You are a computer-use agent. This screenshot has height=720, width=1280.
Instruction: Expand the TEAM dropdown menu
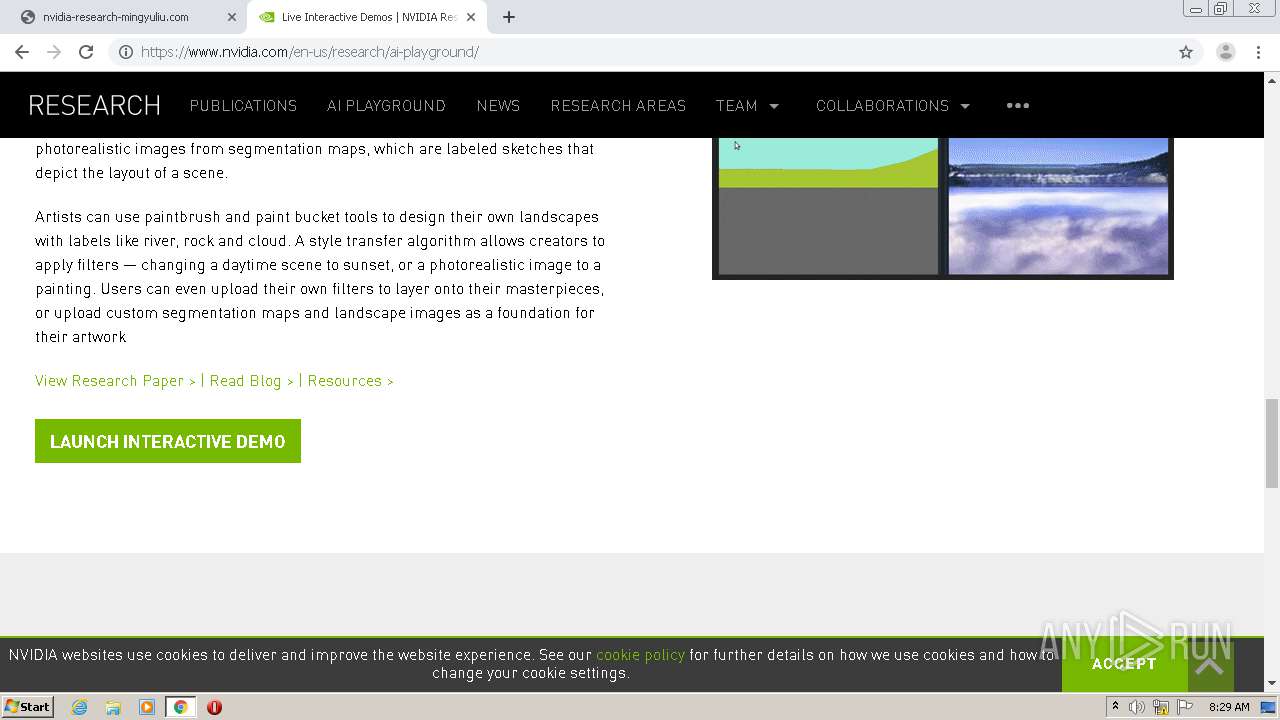click(x=747, y=105)
